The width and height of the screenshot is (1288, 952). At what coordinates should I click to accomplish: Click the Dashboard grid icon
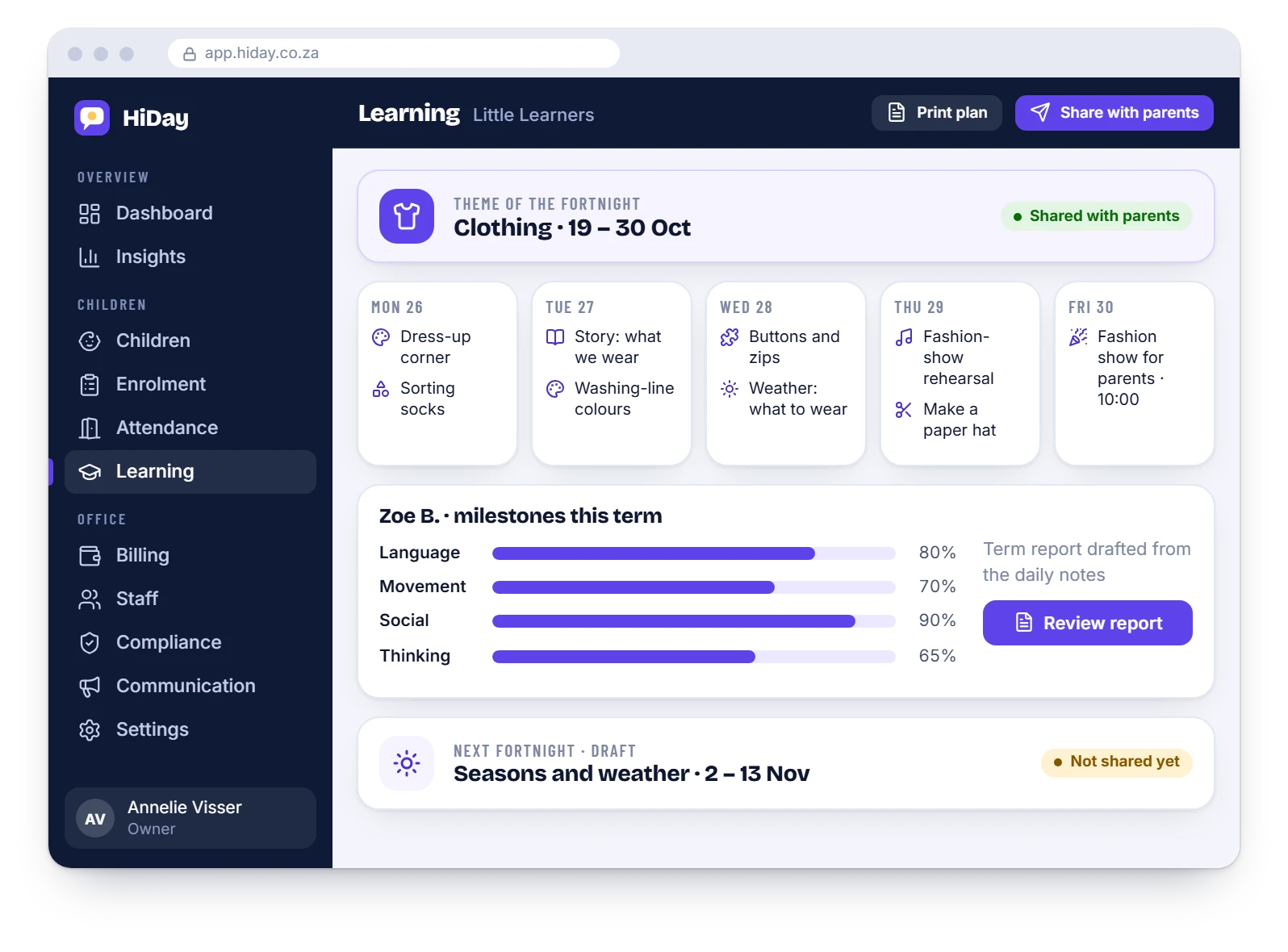90,214
